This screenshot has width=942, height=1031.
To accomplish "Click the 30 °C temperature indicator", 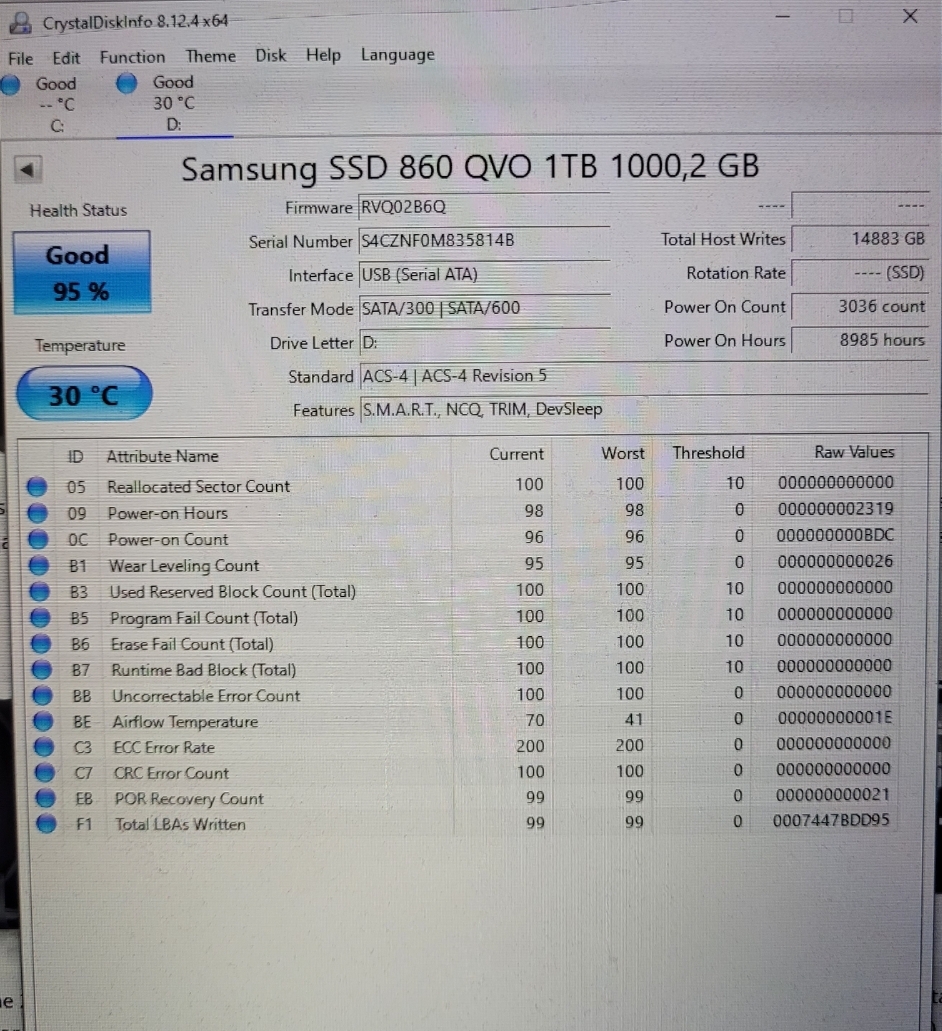I will pyautogui.click(x=84, y=396).
